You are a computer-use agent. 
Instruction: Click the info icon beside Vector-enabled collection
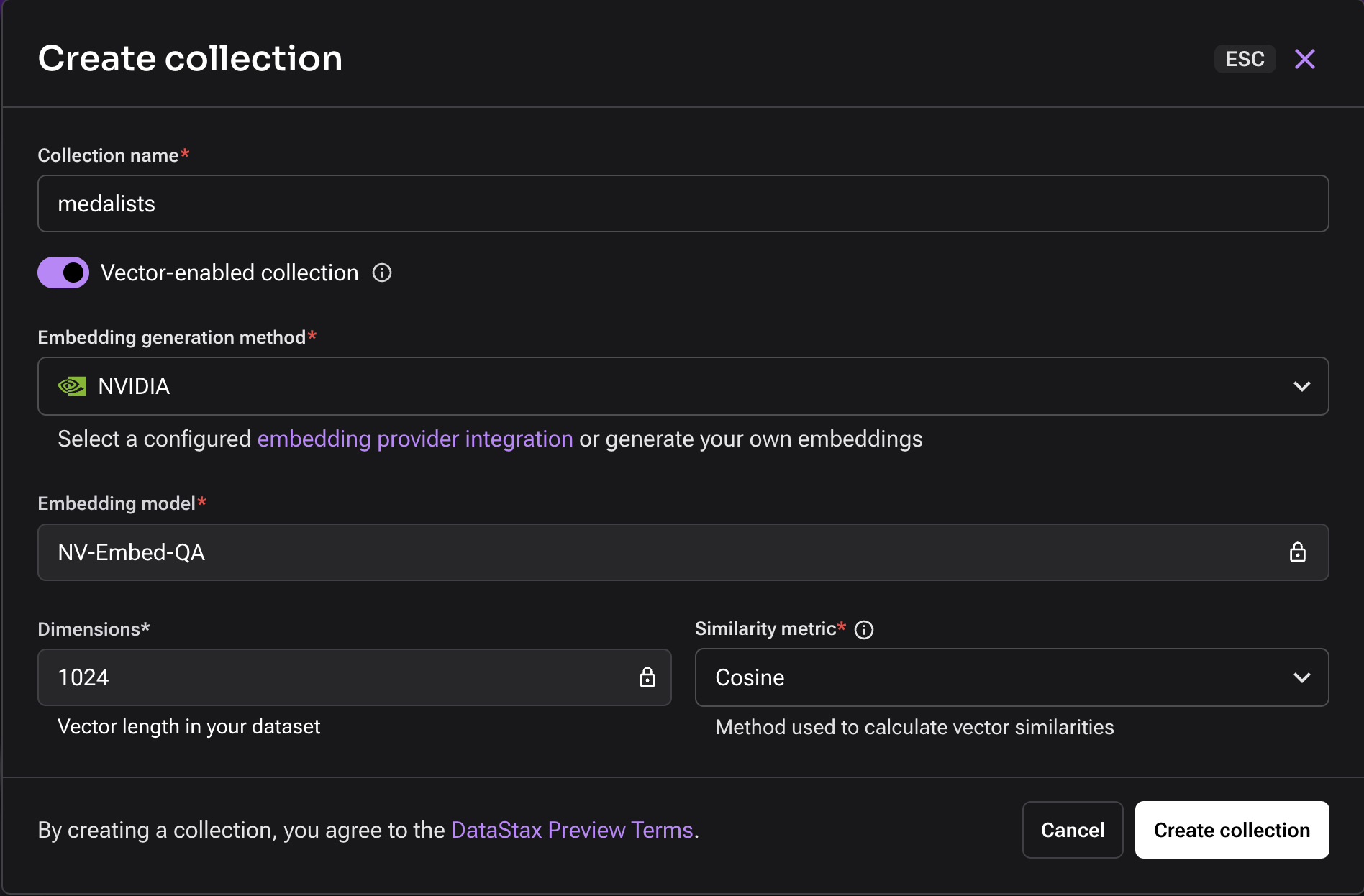tap(382, 273)
